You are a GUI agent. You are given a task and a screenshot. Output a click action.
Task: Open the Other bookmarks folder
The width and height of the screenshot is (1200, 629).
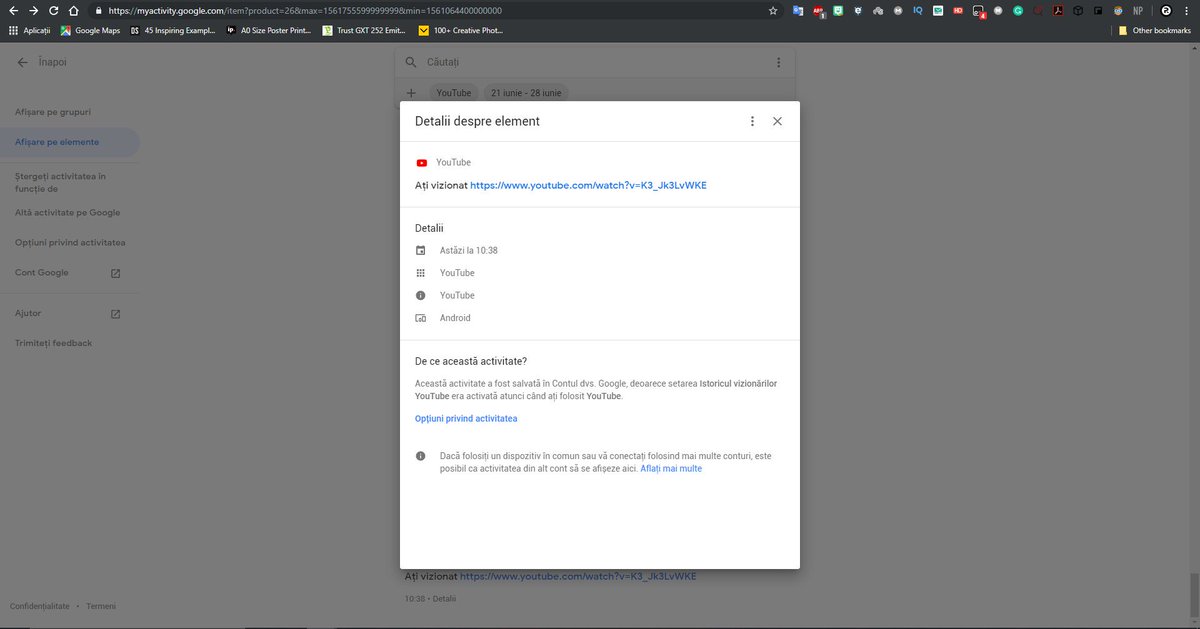(1155, 31)
